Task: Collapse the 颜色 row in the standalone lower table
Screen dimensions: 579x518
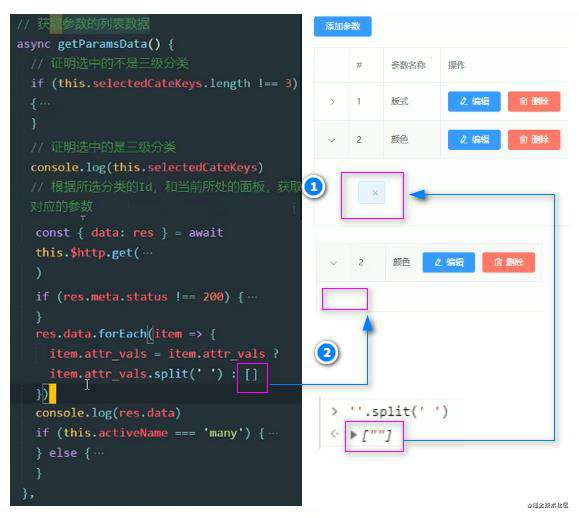Action: [x=334, y=263]
